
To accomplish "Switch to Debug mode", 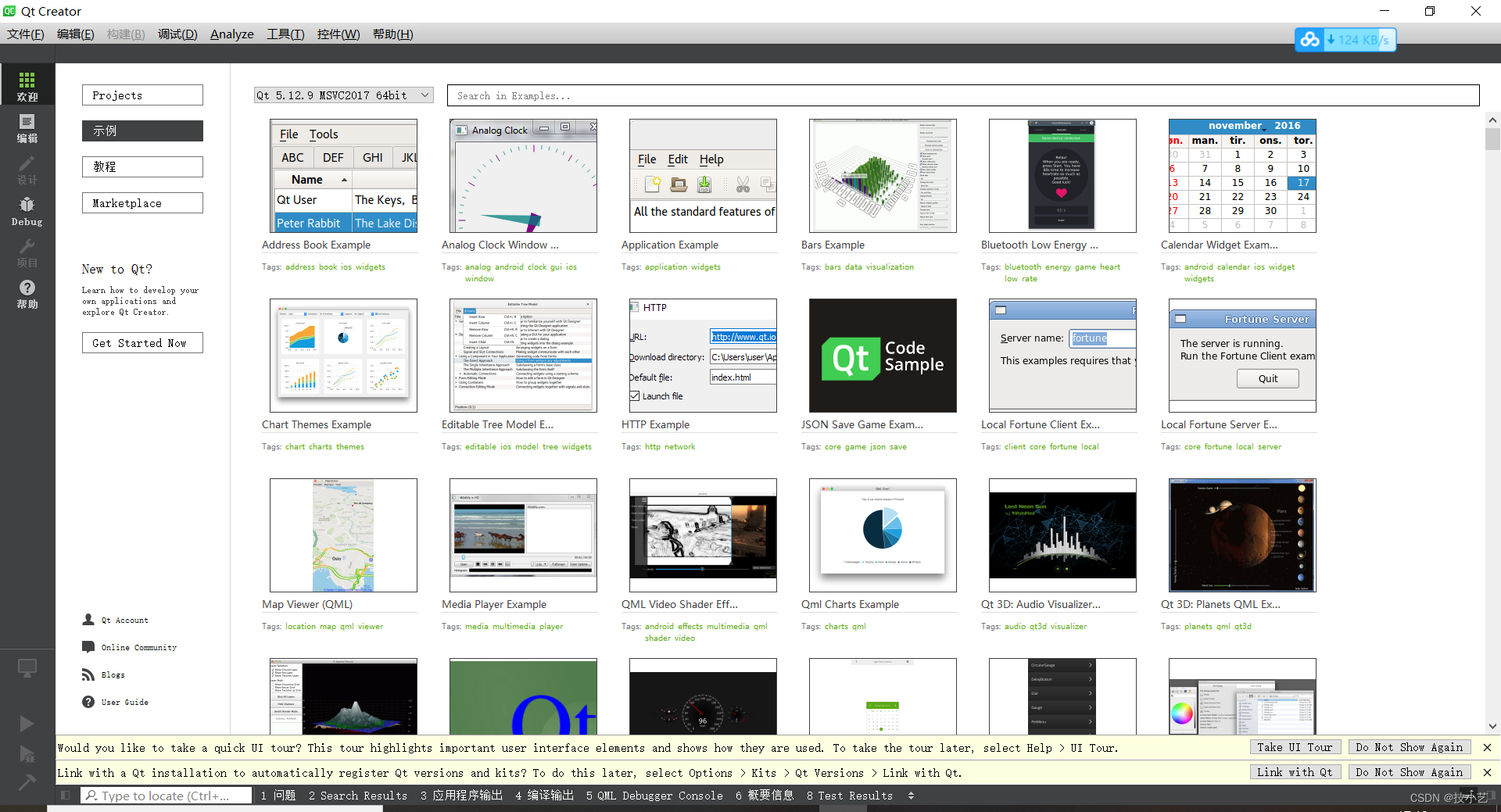I will [x=27, y=211].
